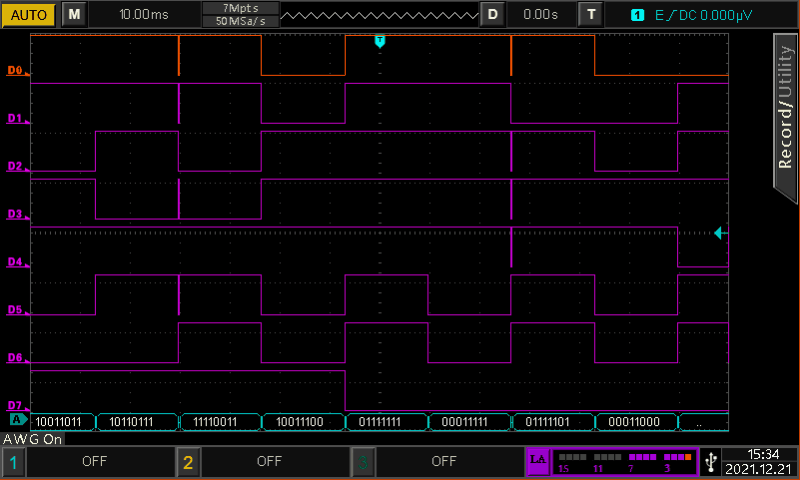Click the trigger position marker at top
This screenshot has height=480, width=800.
(x=379, y=40)
